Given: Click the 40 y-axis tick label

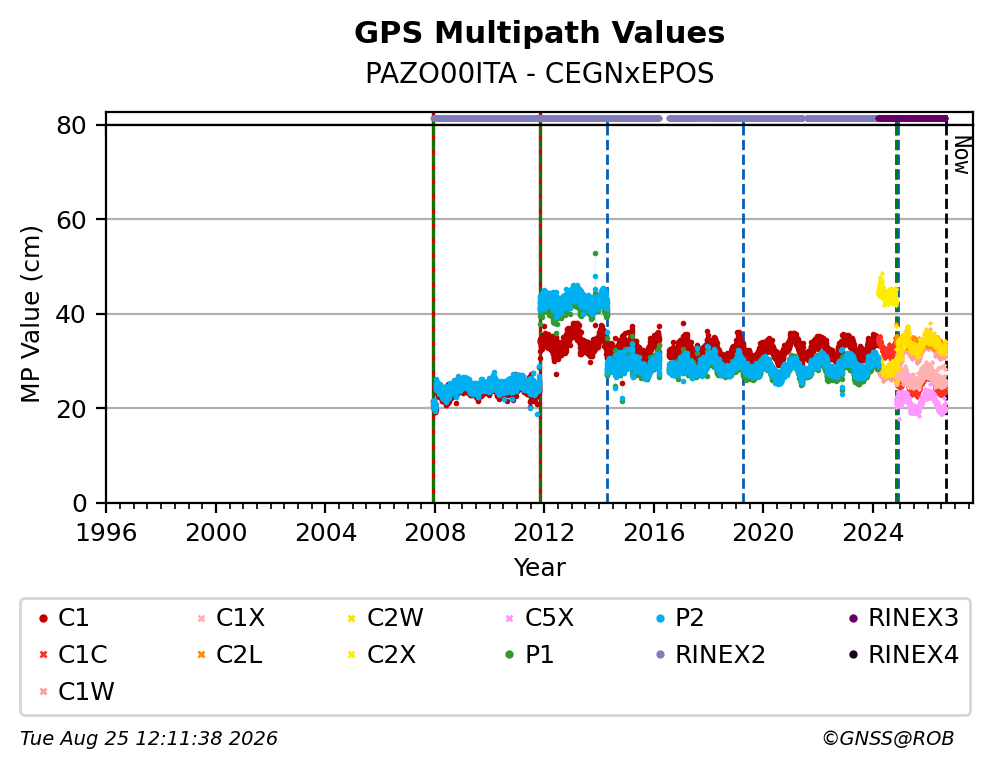Looking at the screenshot, I should [71, 314].
